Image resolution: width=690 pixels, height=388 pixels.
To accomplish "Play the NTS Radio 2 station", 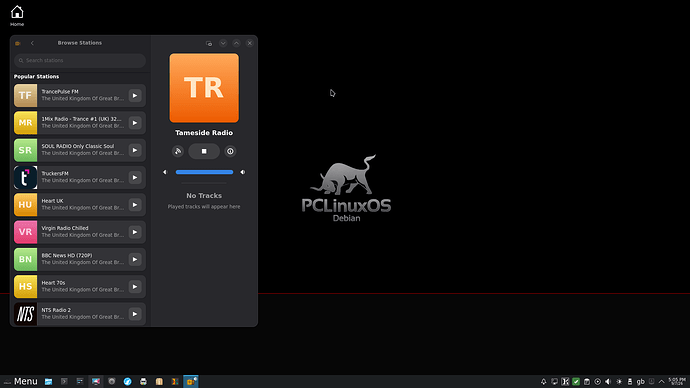I will coord(135,314).
